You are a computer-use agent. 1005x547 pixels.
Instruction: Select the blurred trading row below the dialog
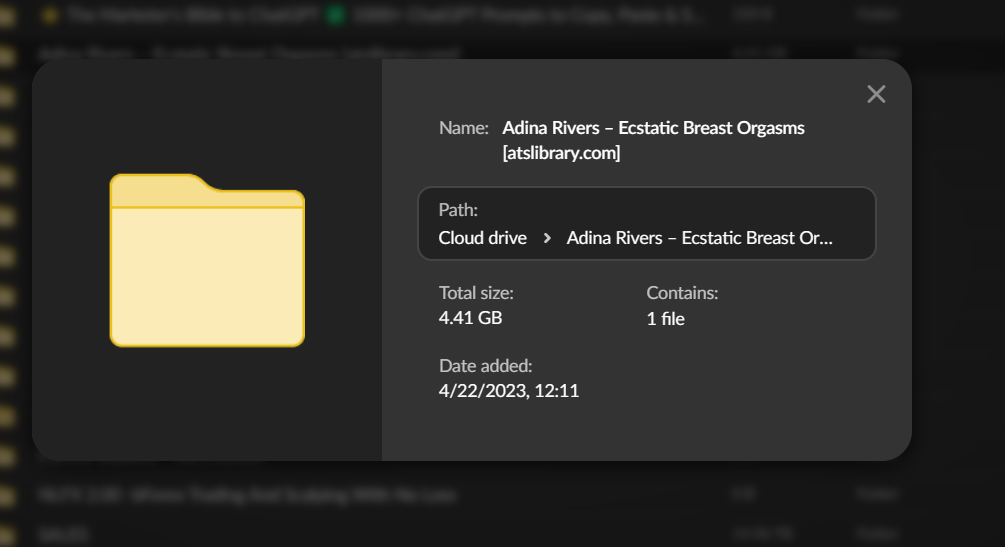coord(247,494)
